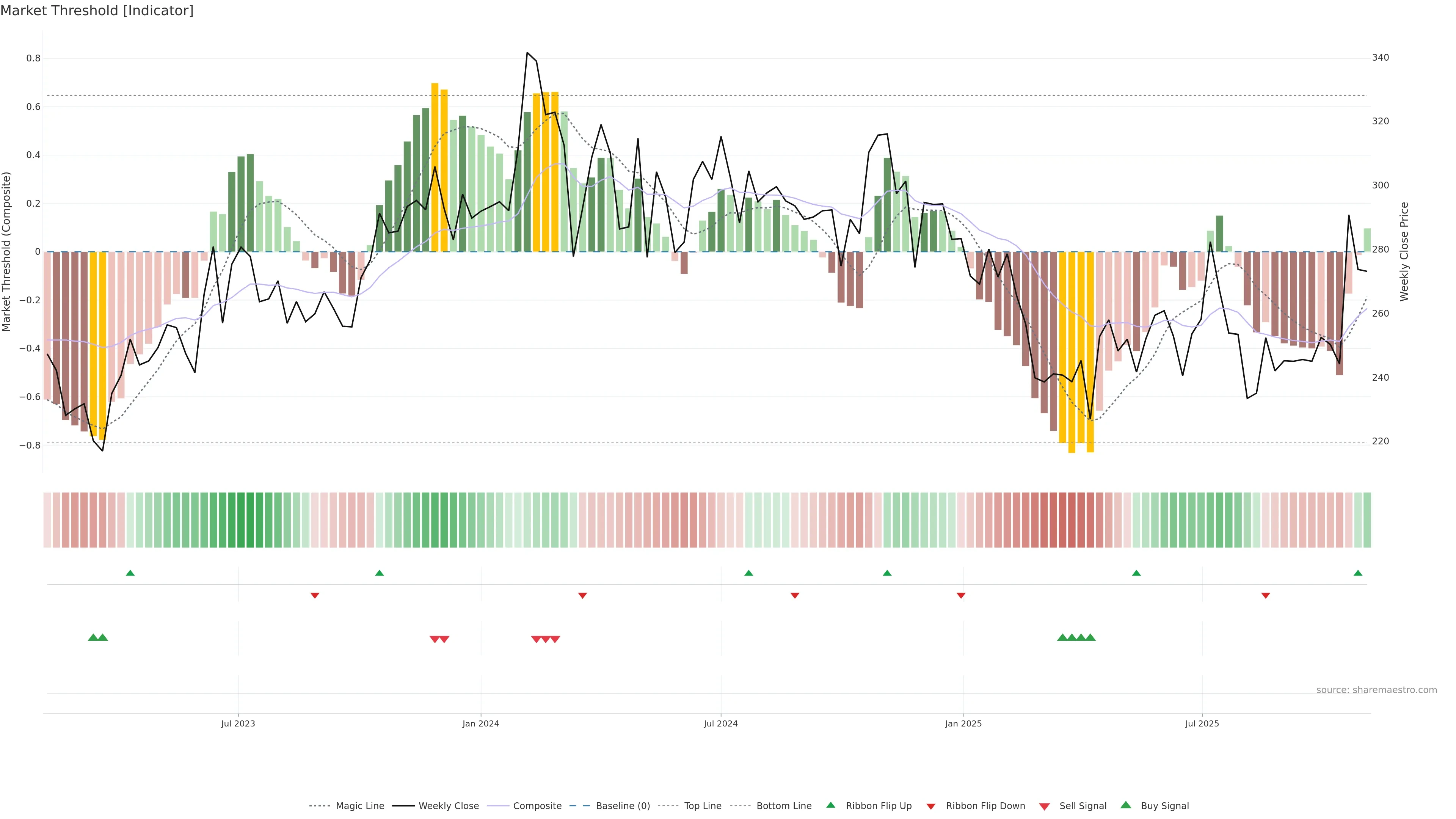Image resolution: width=1456 pixels, height=819 pixels.
Task: Click the first ribbon flip up marker
Action: (x=130, y=573)
